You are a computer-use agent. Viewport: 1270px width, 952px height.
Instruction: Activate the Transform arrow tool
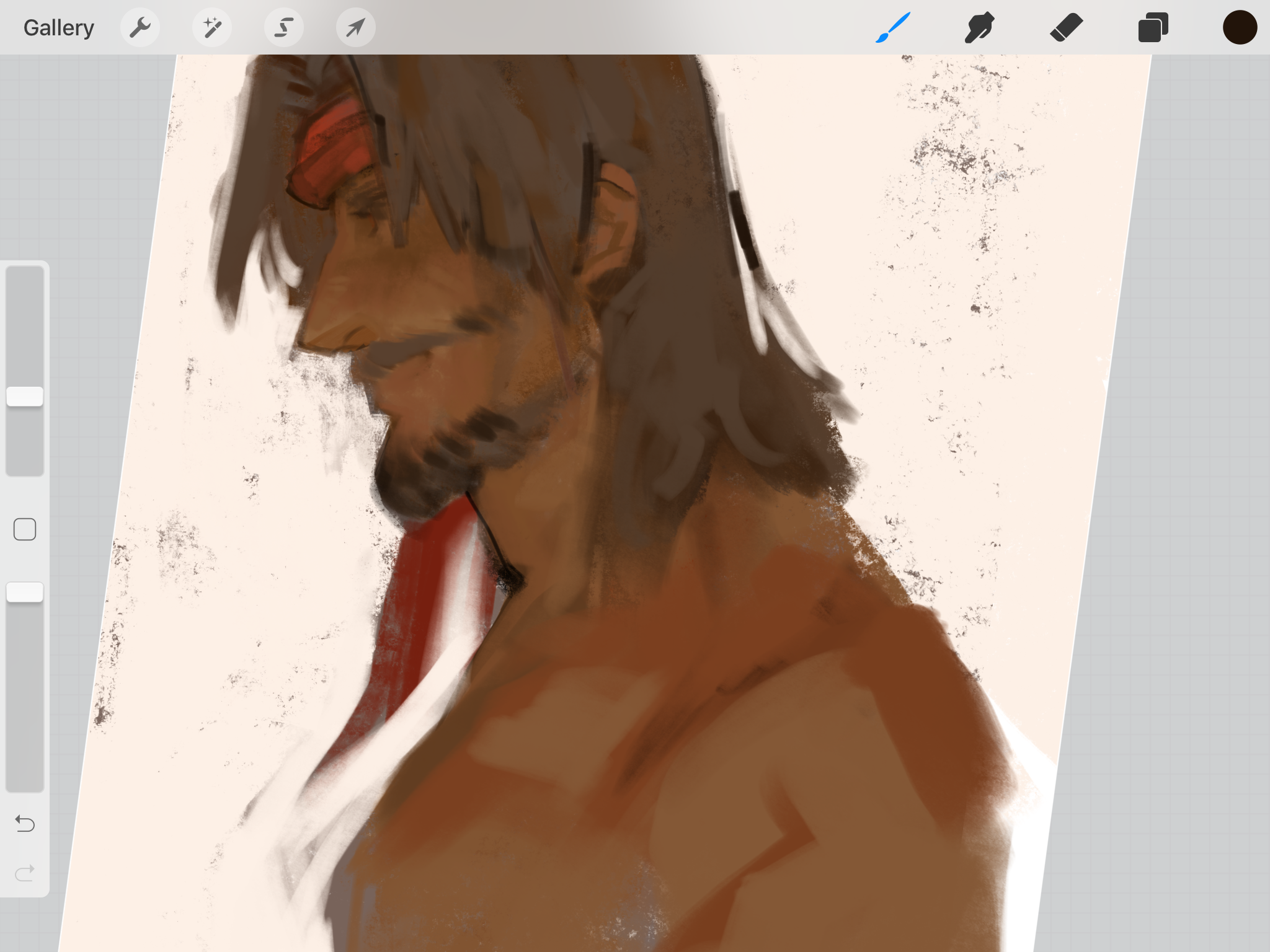point(355,27)
